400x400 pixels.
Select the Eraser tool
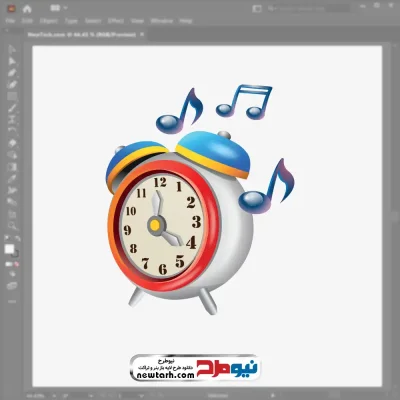click(x=12, y=143)
